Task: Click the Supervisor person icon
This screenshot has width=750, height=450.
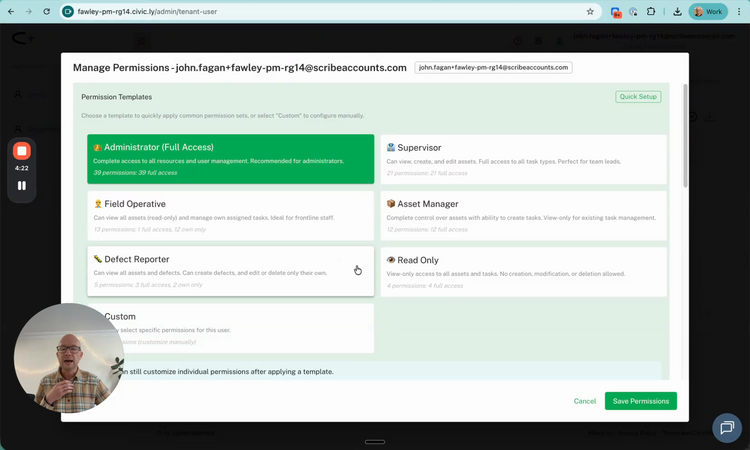Action: coord(391,147)
